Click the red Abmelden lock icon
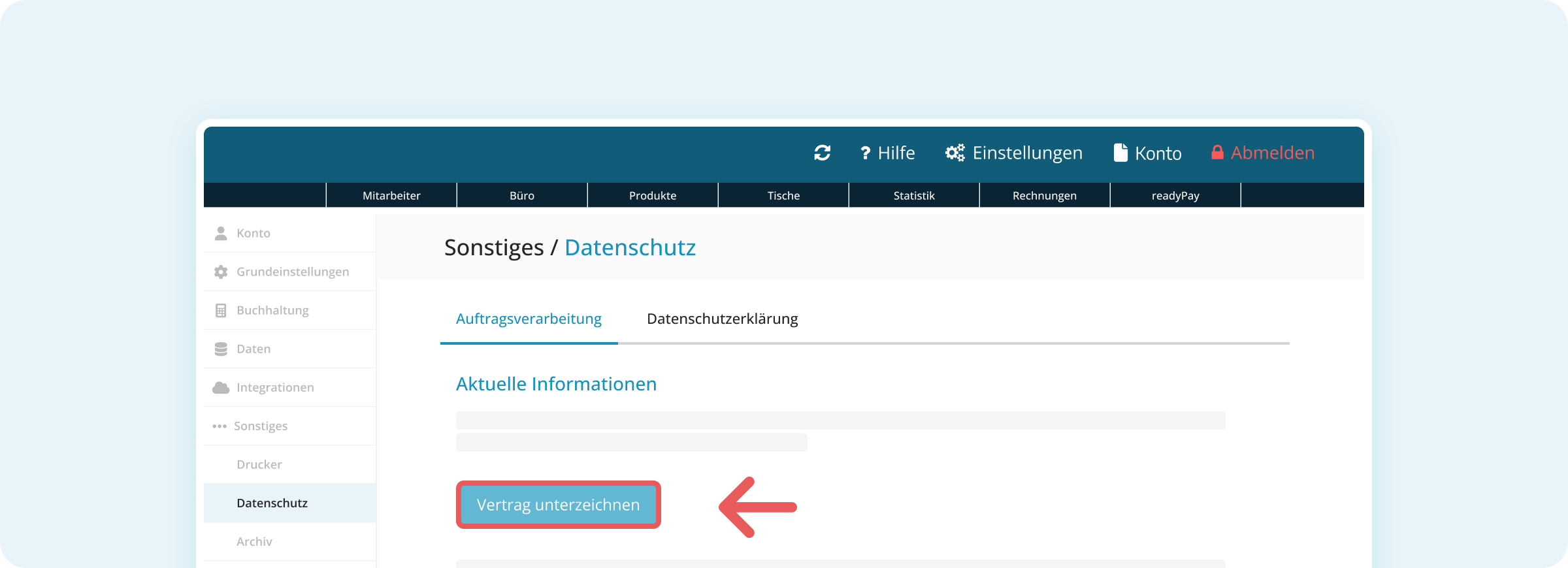Image resolution: width=1568 pixels, height=568 pixels. pos(1217,153)
